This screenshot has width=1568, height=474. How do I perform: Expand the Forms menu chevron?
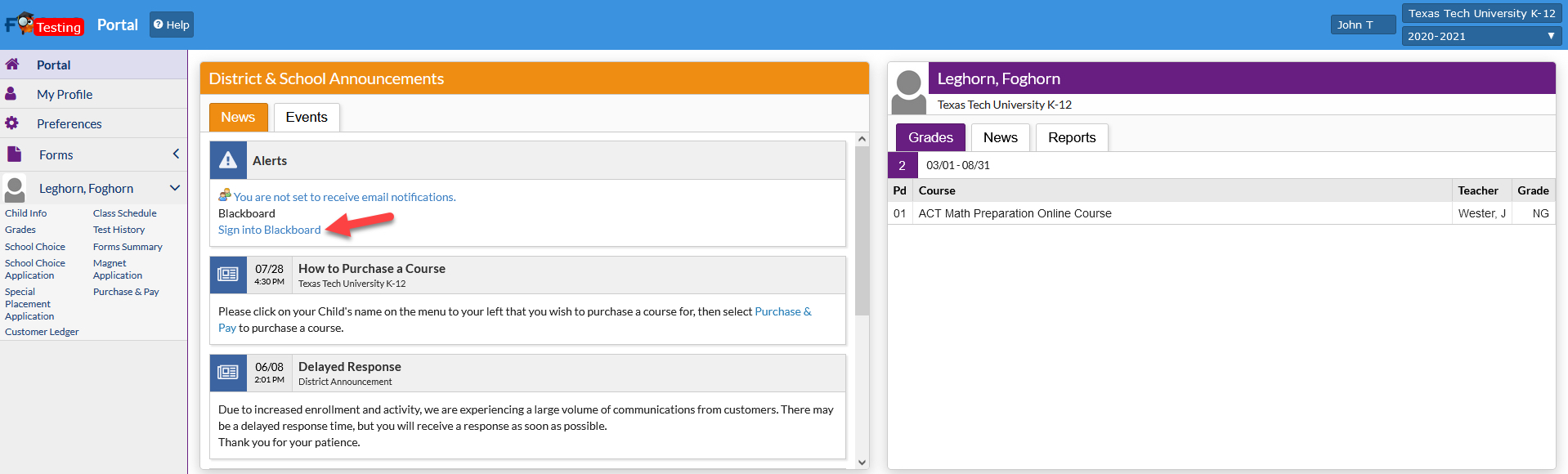tap(176, 154)
